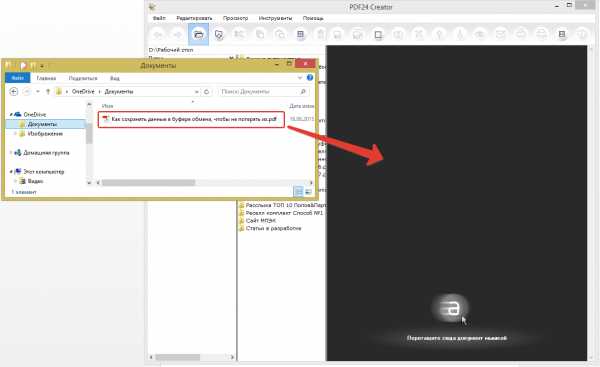
Task: Open the Просмотр menu in PDF24 Creator
Action: (235, 18)
